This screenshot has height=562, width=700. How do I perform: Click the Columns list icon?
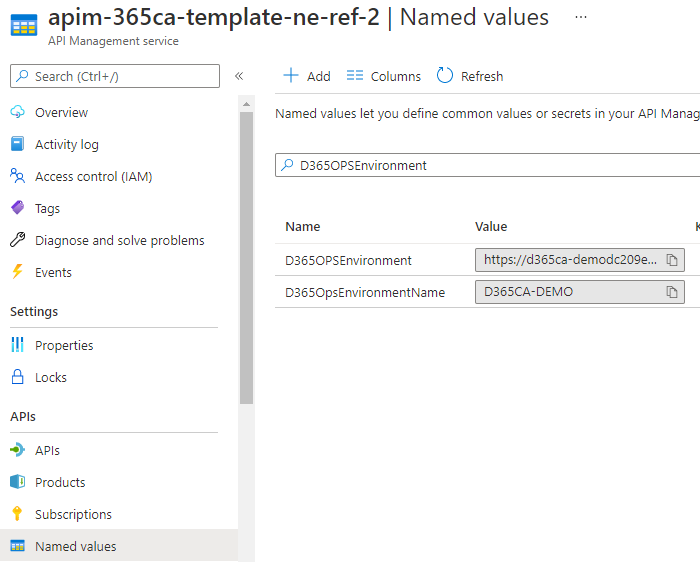point(355,75)
